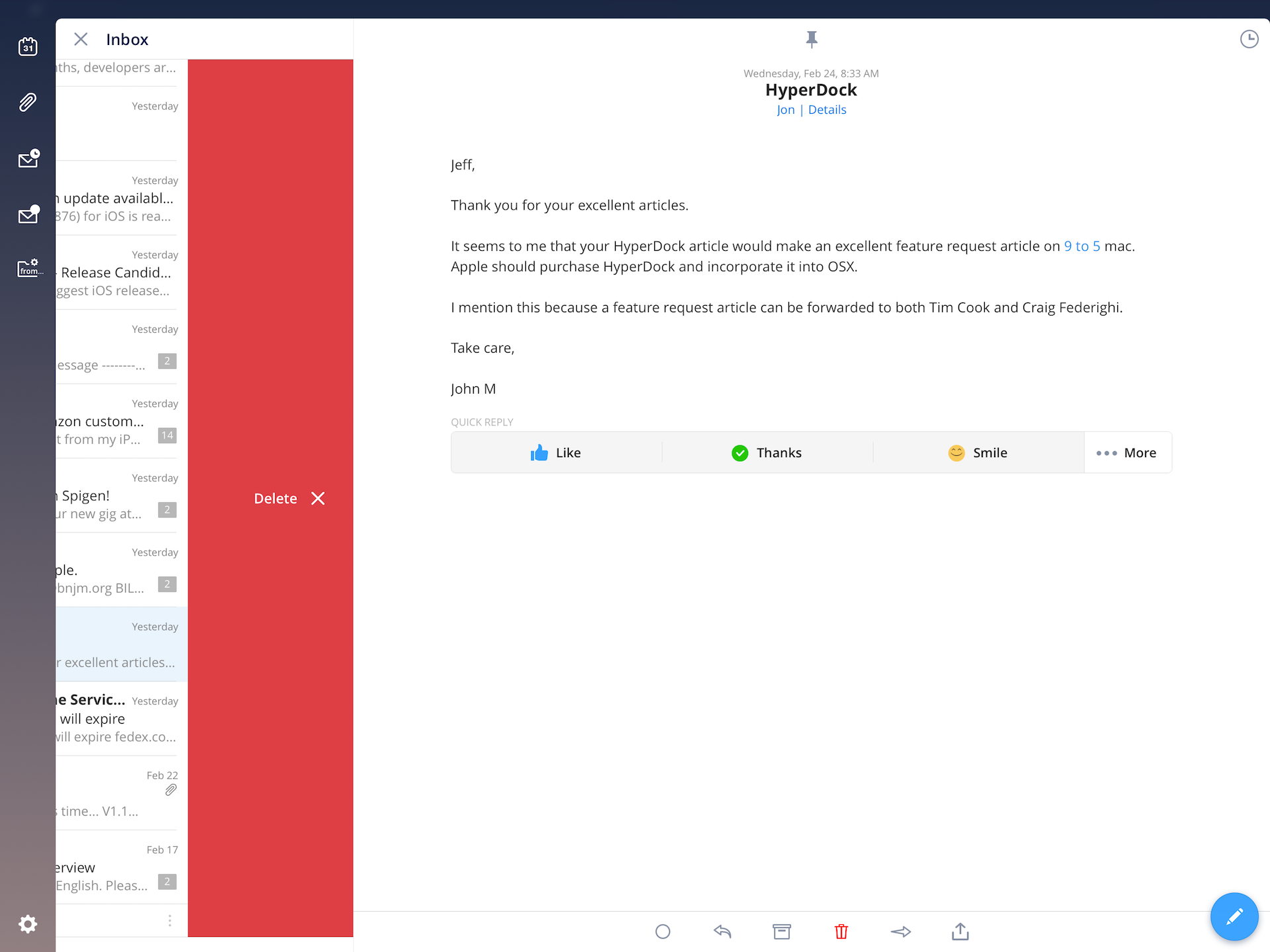Mark message unread with circle icon
The width and height of the screenshot is (1270, 952).
(x=663, y=931)
